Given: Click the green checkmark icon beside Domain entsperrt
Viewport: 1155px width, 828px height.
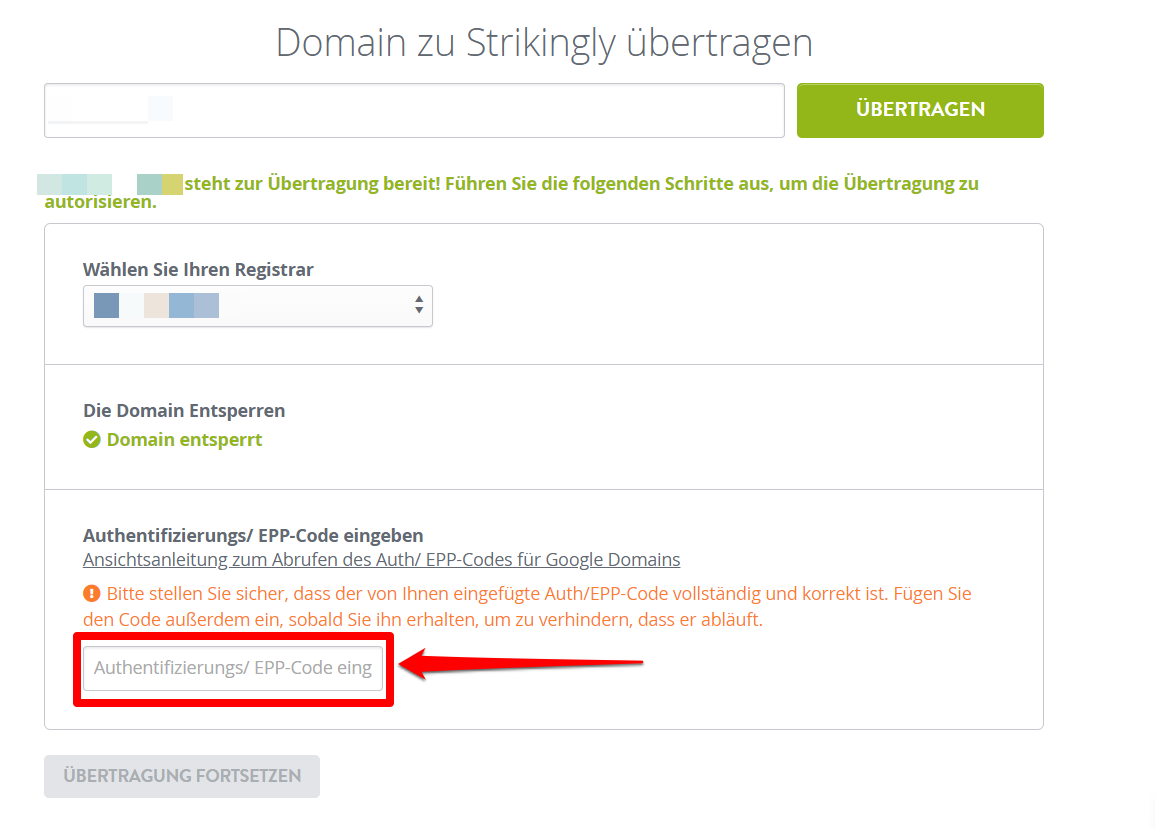Looking at the screenshot, I should (91, 440).
